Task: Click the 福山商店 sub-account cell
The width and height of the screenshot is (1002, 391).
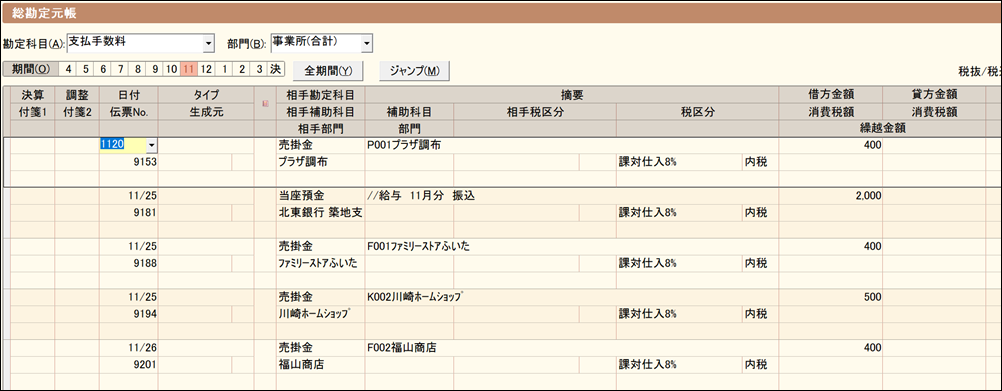Action: [x=321, y=364]
